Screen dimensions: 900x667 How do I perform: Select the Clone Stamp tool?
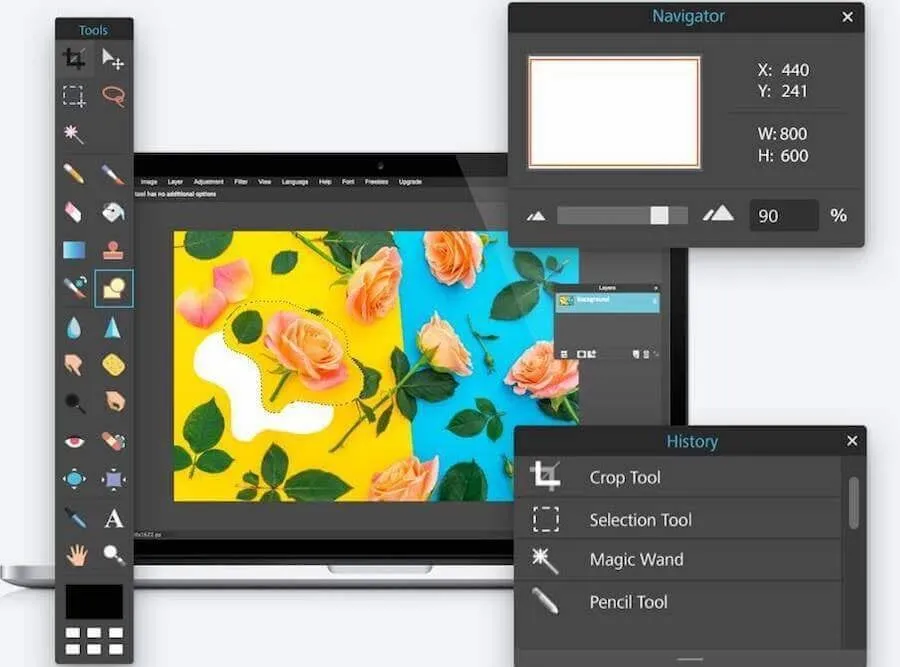[x=113, y=249]
